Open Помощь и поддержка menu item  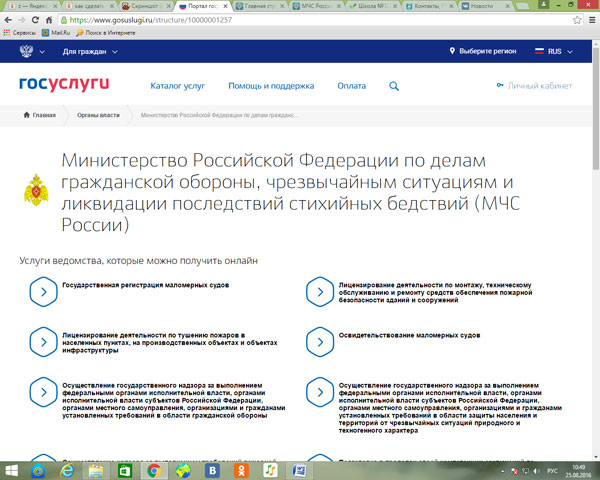(271, 86)
